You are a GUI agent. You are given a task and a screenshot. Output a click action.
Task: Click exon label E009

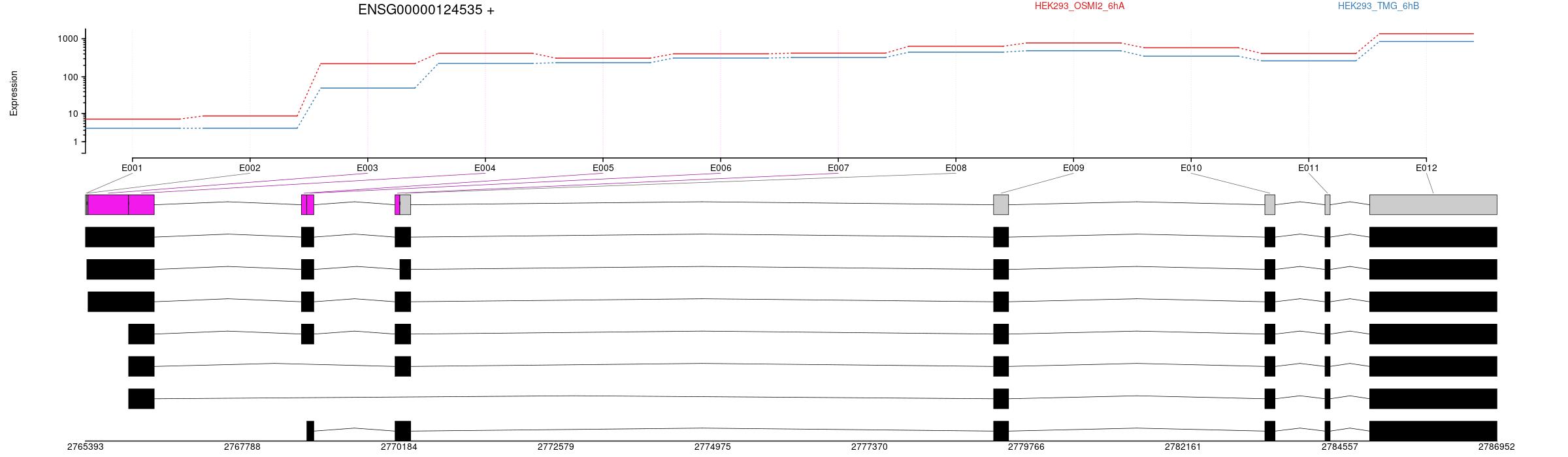click(1073, 168)
